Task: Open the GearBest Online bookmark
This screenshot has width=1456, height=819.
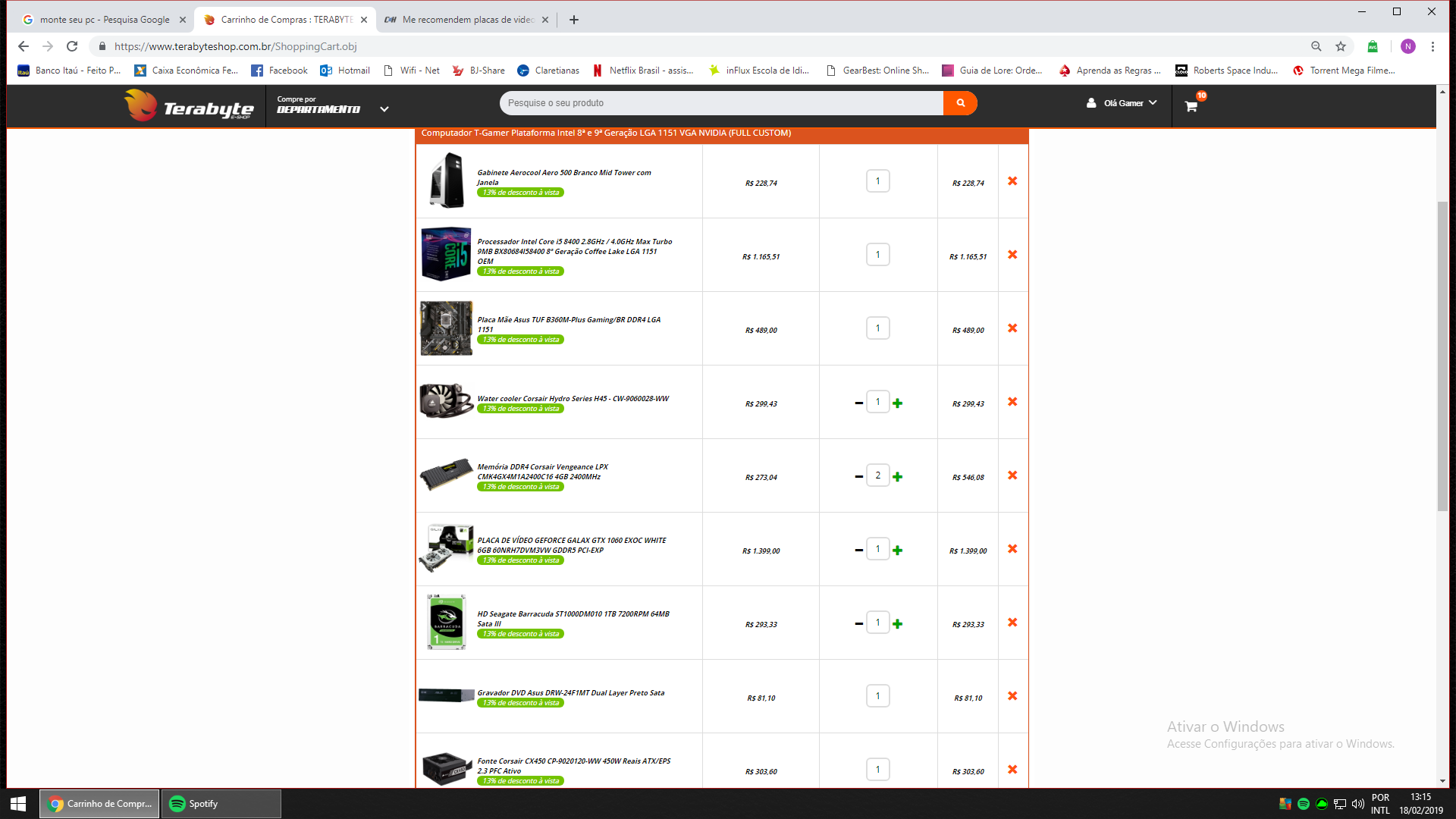Action: pos(877,71)
